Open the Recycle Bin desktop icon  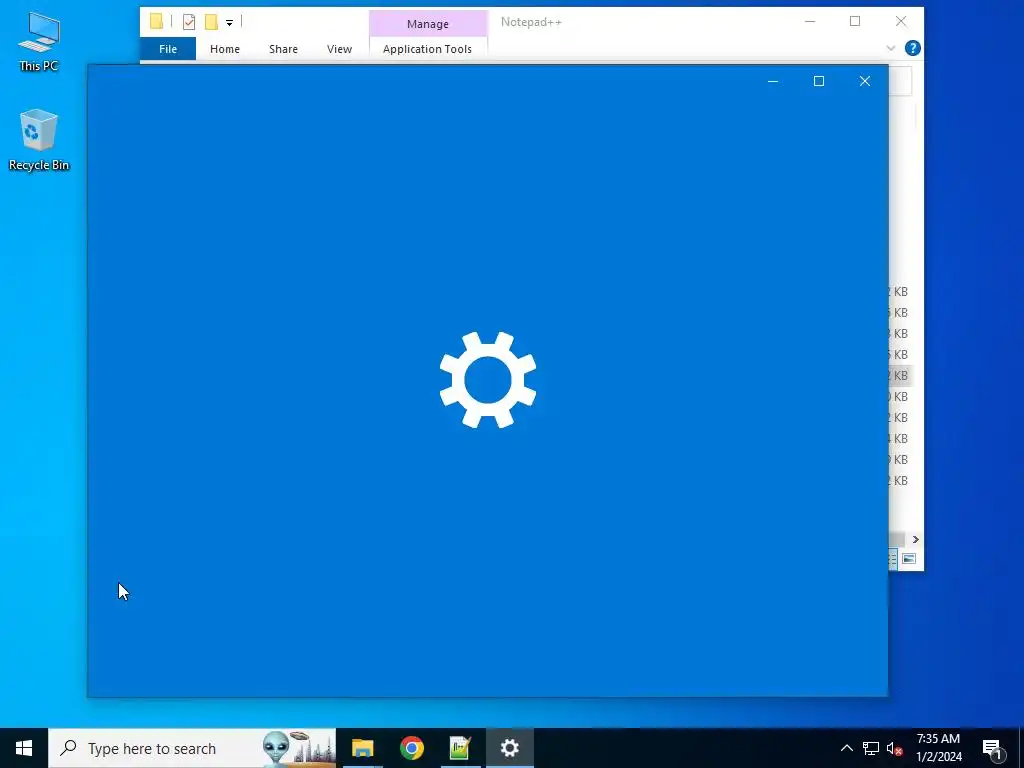(39, 139)
